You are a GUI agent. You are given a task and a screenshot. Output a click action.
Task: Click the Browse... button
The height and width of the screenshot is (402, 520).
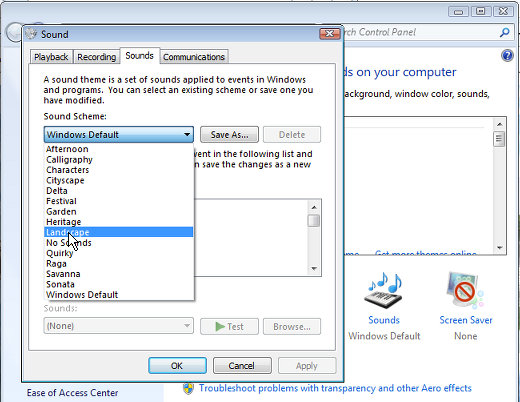pos(292,326)
